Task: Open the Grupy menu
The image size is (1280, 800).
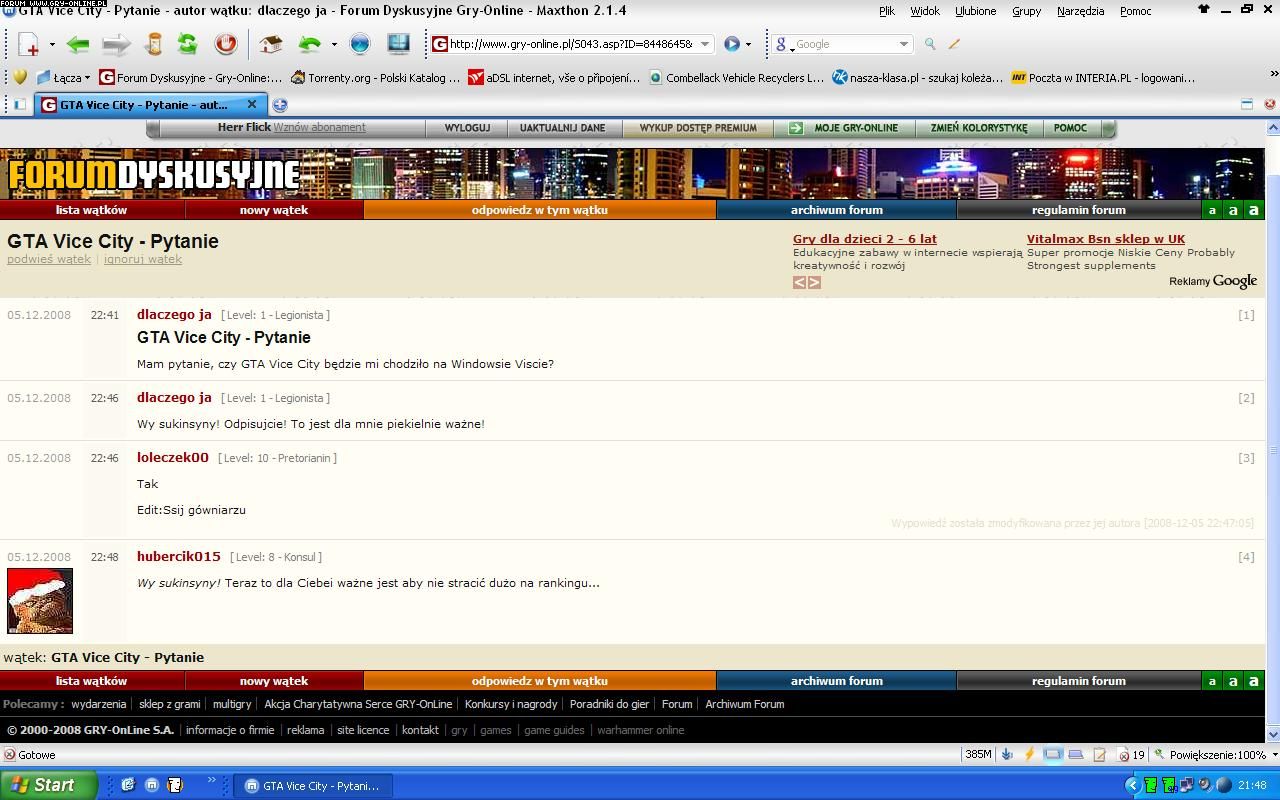Action: pyautogui.click(x=1026, y=11)
